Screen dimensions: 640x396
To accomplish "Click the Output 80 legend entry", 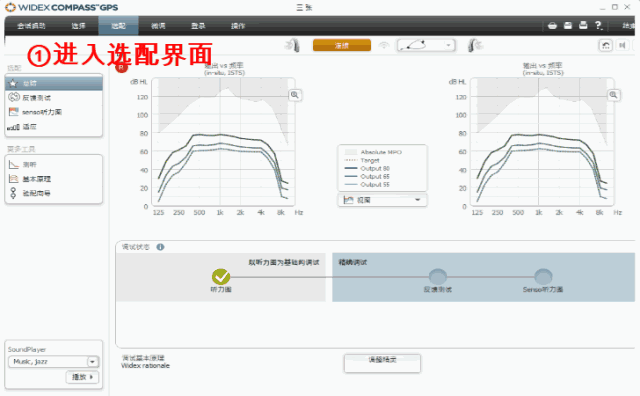I will coord(367,168).
